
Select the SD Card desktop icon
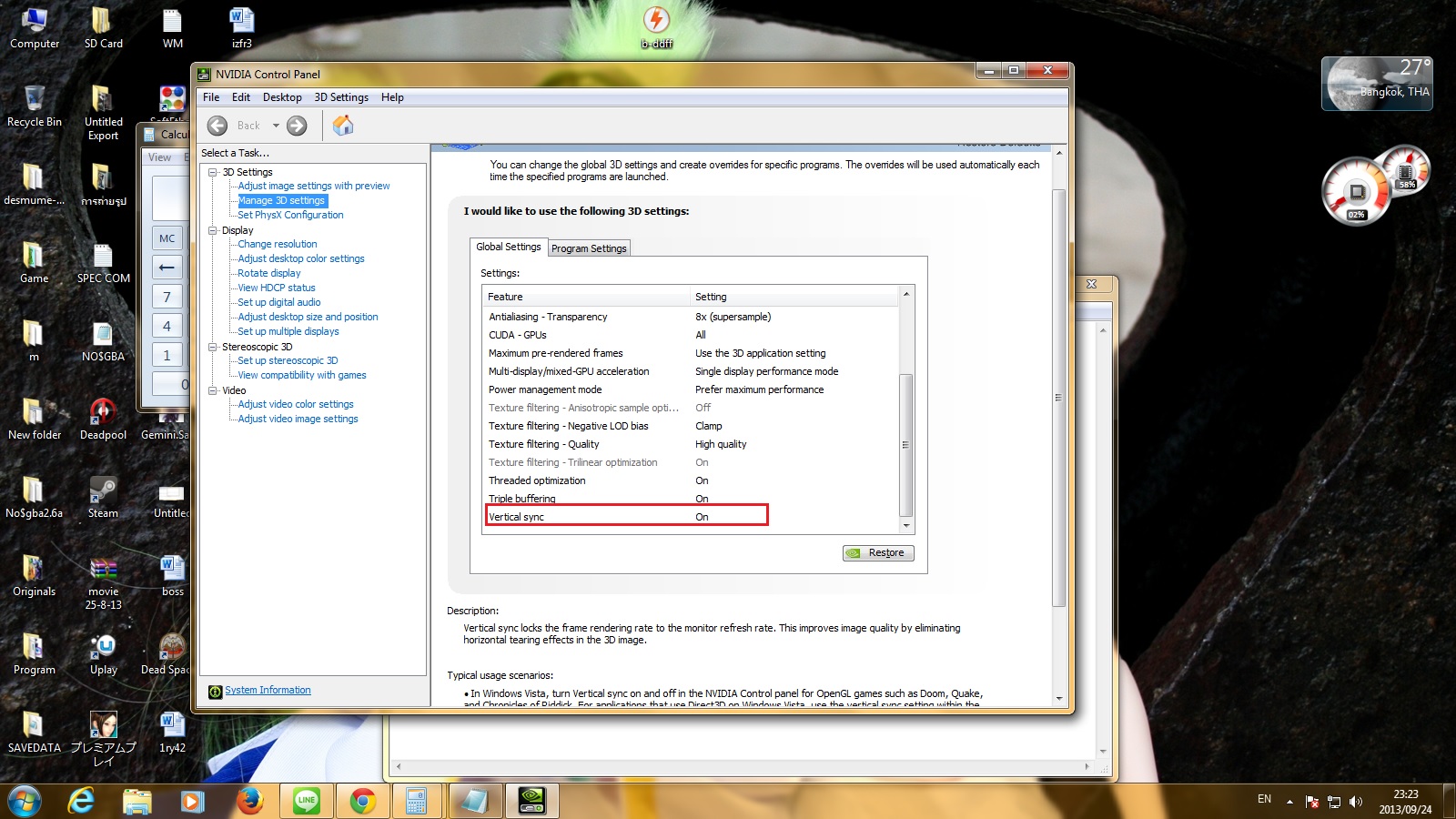point(103,28)
